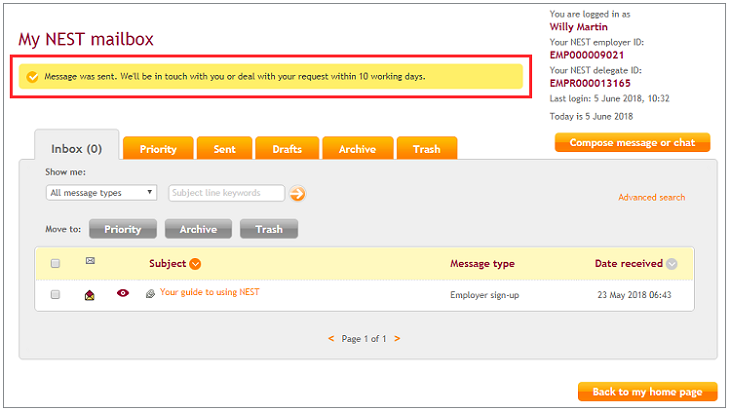
Task: Click the Date received column header
Action: coord(629,263)
